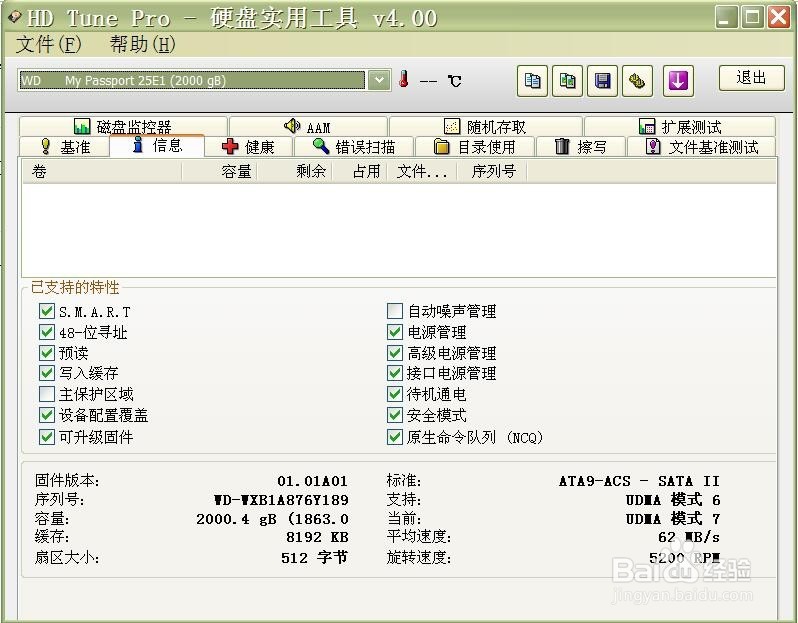This screenshot has width=798, height=623.
Task: Click supported value UDMA 模式 6
Action: (x=673, y=500)
